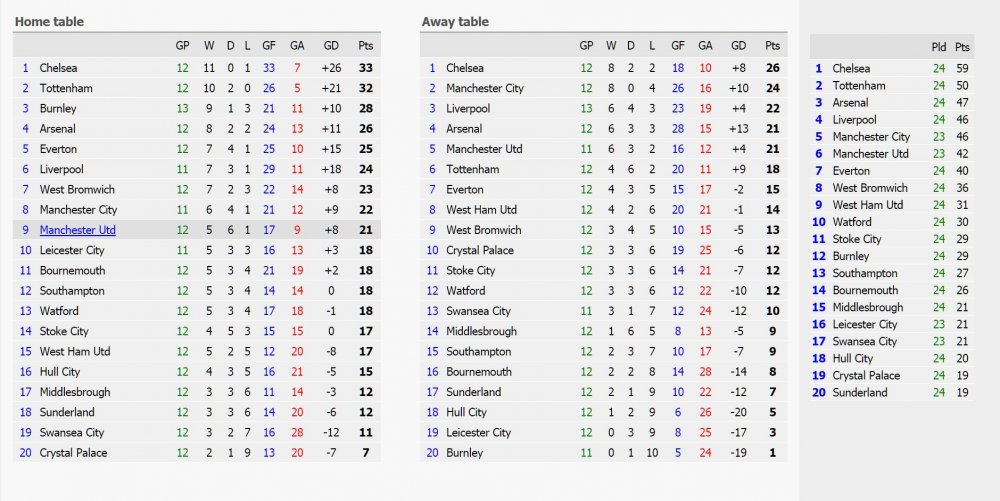Click the GD column header in Away table
This screenshot has width=1000, height=501.
(738, 45)
